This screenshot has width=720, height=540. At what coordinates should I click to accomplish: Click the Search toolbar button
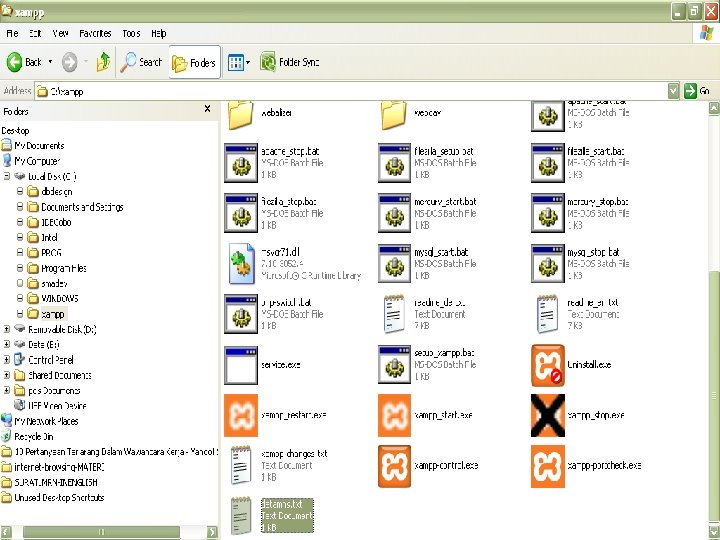pos(141,62)
